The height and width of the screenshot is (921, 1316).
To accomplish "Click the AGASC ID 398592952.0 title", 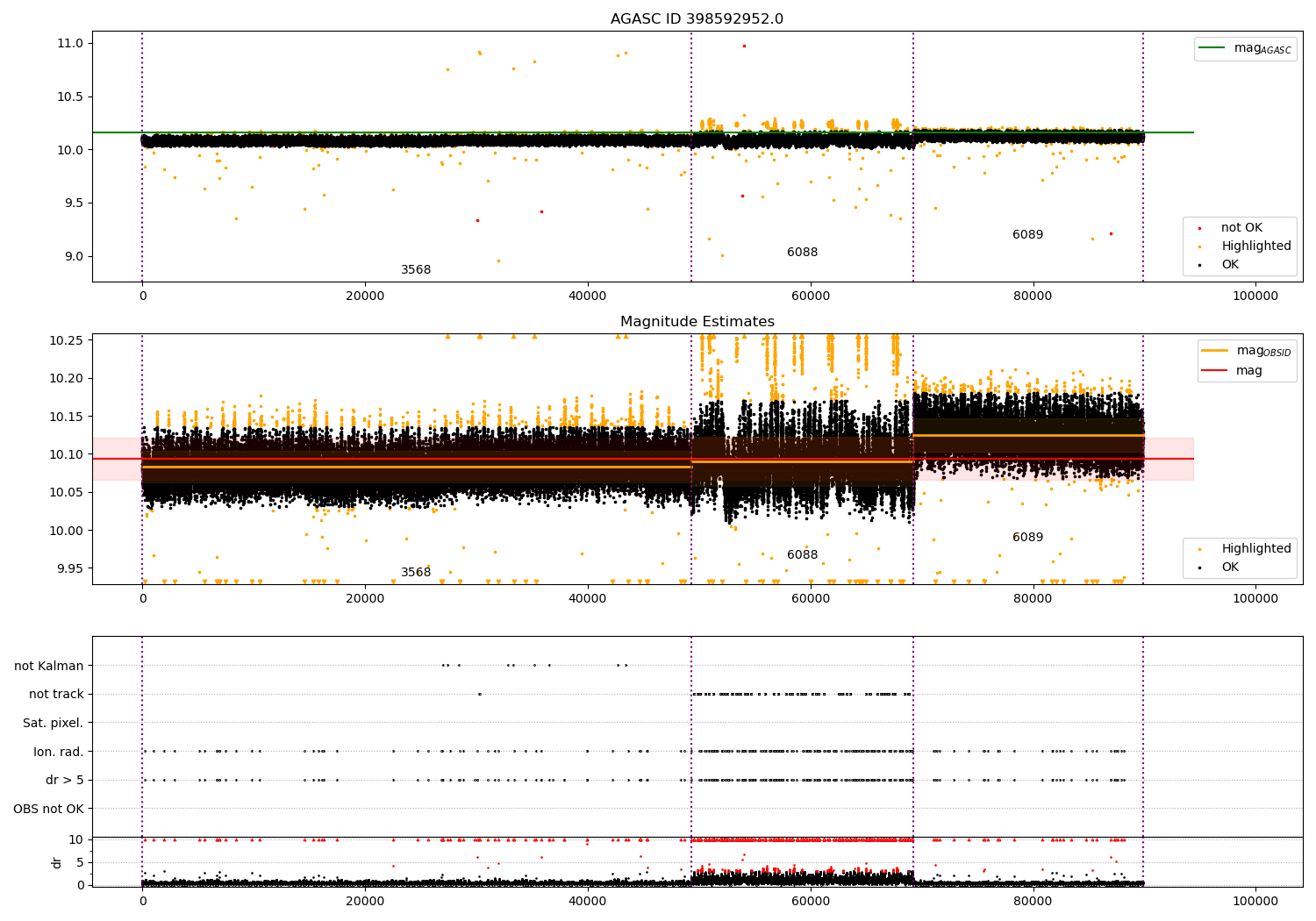I will [x=697, y=19].
